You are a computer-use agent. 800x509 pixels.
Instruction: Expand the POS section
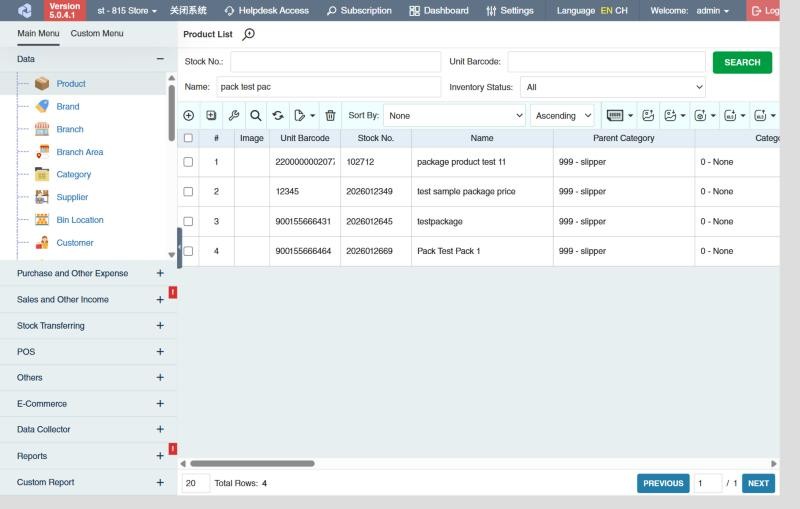[160, 352]
